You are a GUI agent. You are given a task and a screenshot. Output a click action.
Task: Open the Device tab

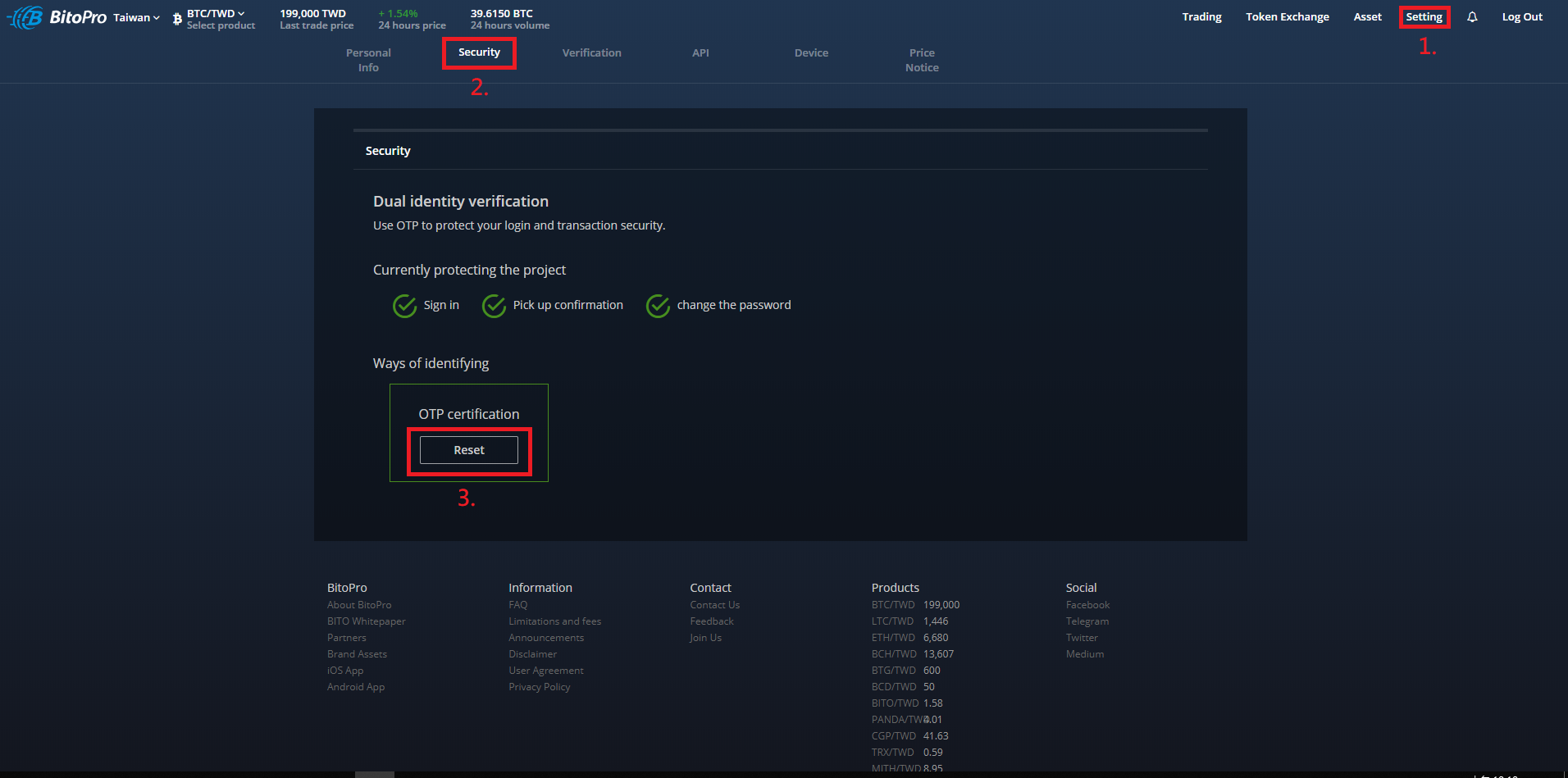(x=811, y=53)
